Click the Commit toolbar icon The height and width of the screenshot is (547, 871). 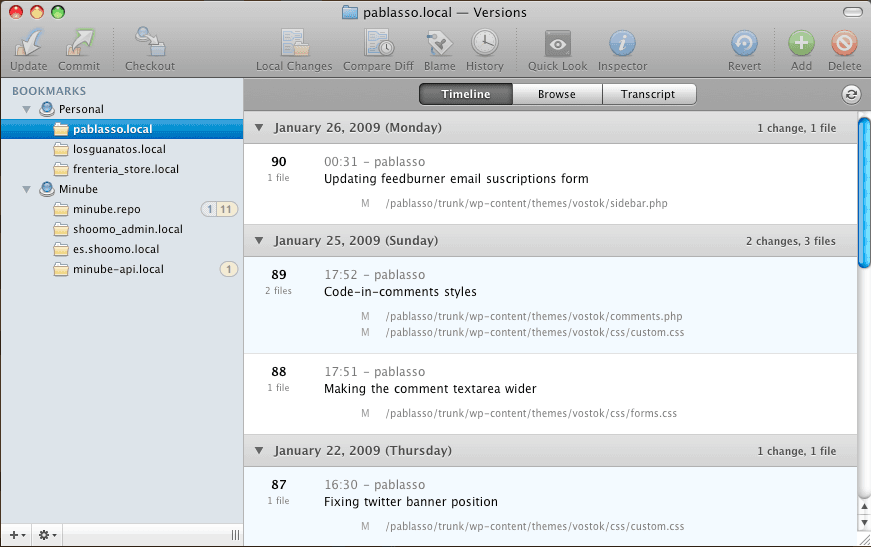click(x=79, y=43)
